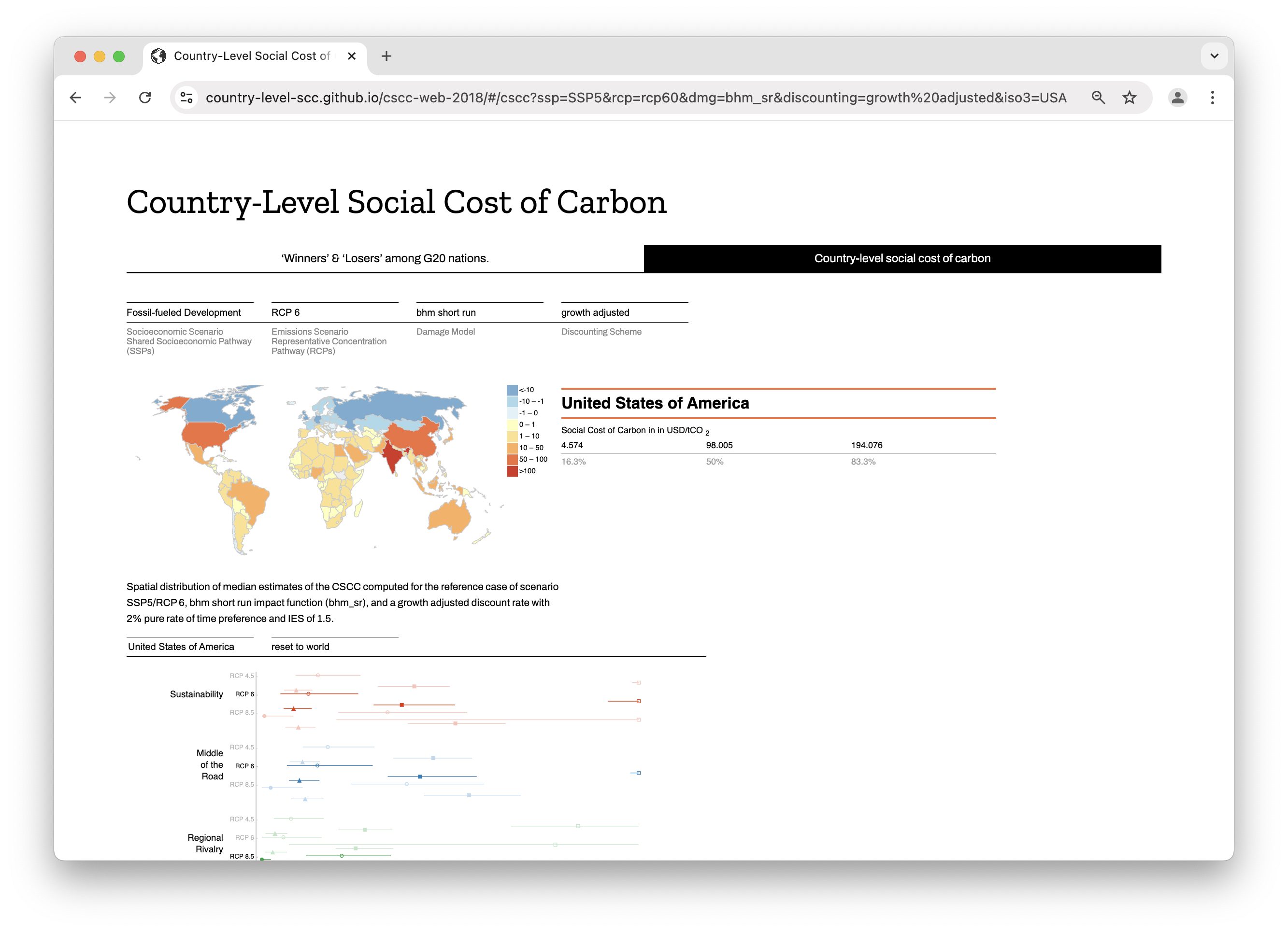The image size is (1288, 932).
Task: Click the zoom magnifier icon in address bar
Action: tap(1098, 98)
